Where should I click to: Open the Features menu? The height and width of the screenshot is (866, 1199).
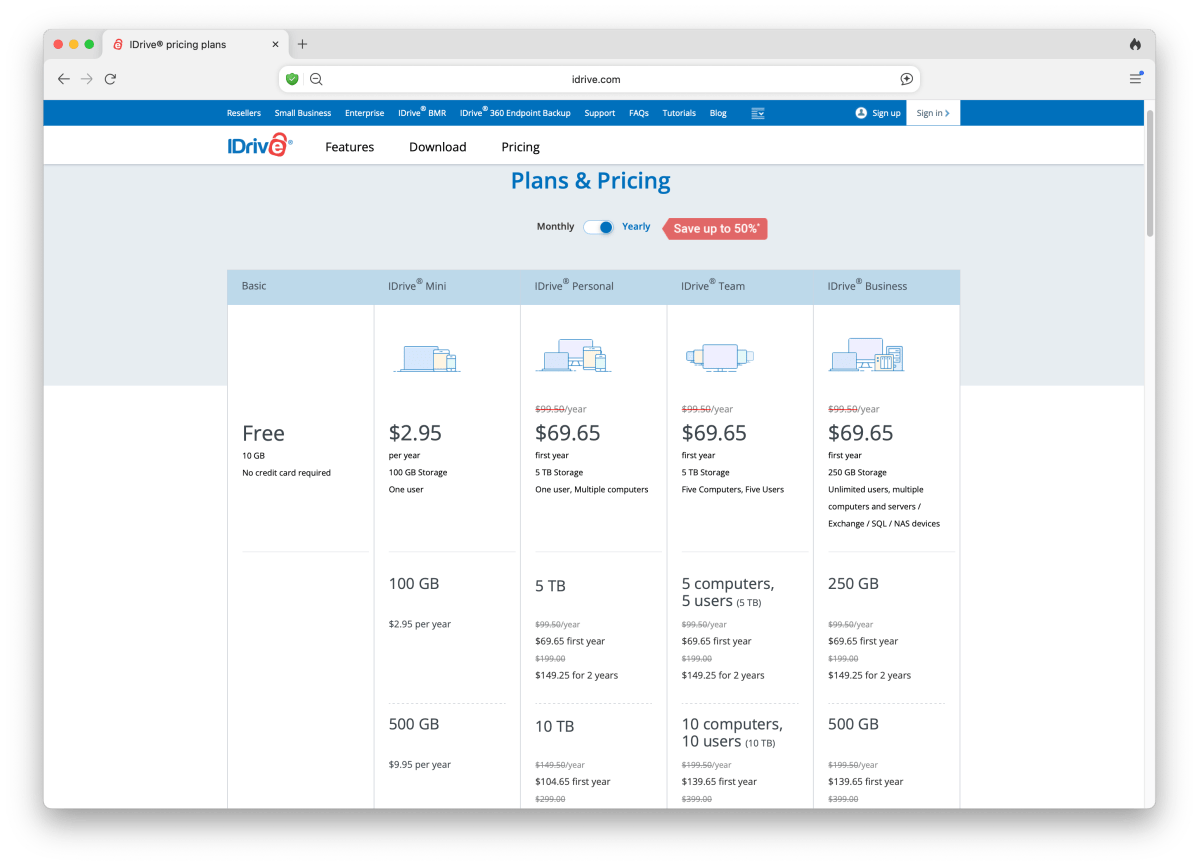(349, 147)
